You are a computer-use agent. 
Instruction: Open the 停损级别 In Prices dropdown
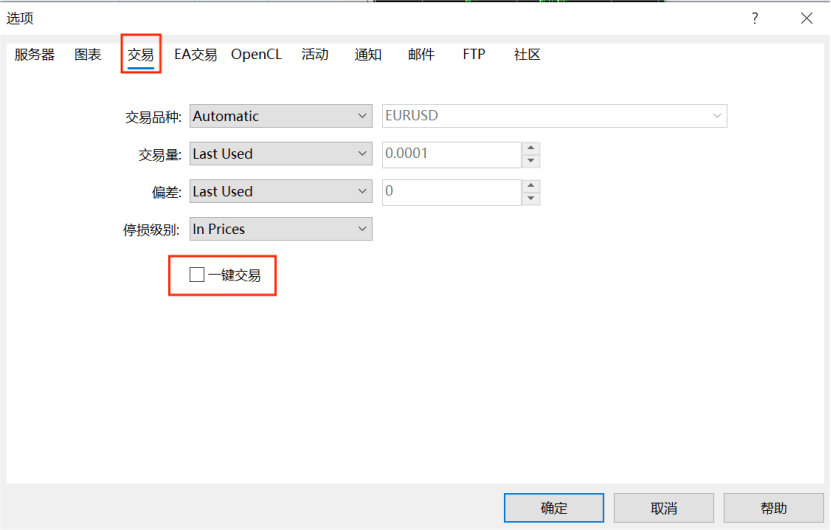(x=281, y=229)
